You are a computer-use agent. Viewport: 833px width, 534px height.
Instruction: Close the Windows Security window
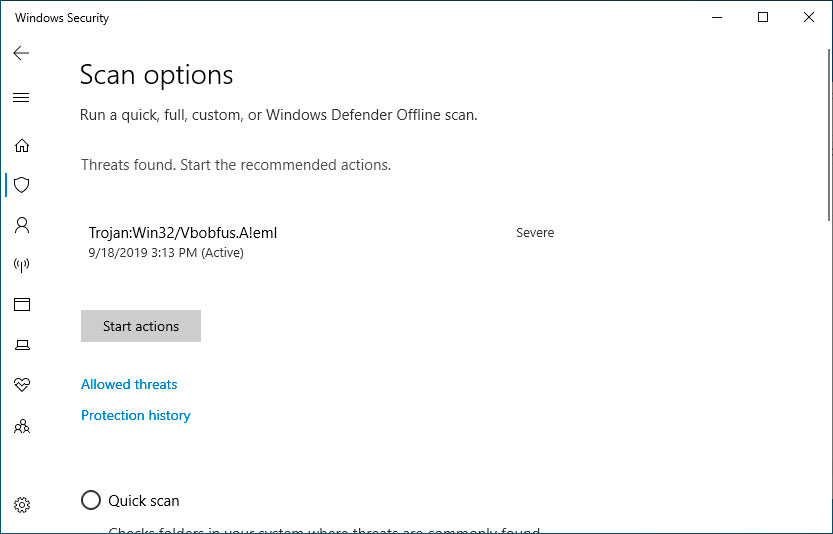click(x=809, y=17)
